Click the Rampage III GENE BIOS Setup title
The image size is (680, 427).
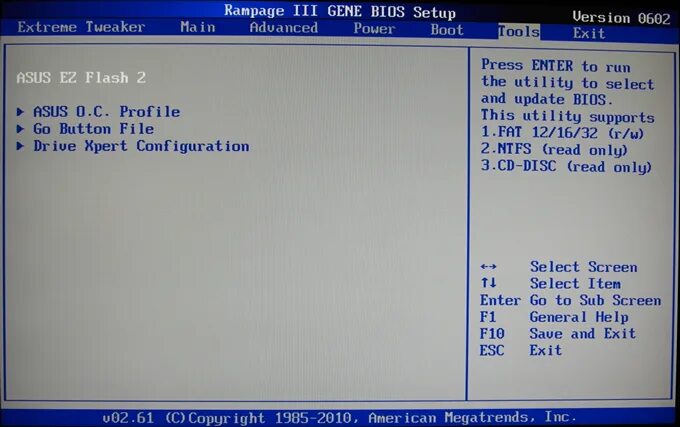pos(340,12)
